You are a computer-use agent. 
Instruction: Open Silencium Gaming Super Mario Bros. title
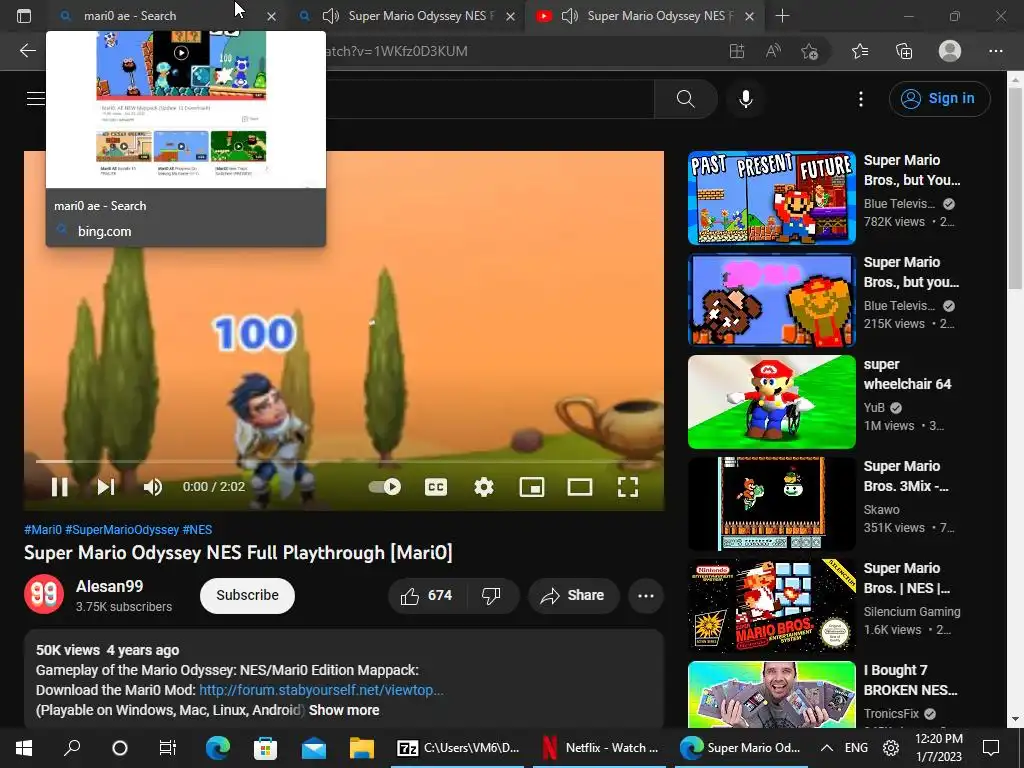click(x=907, y=578)
